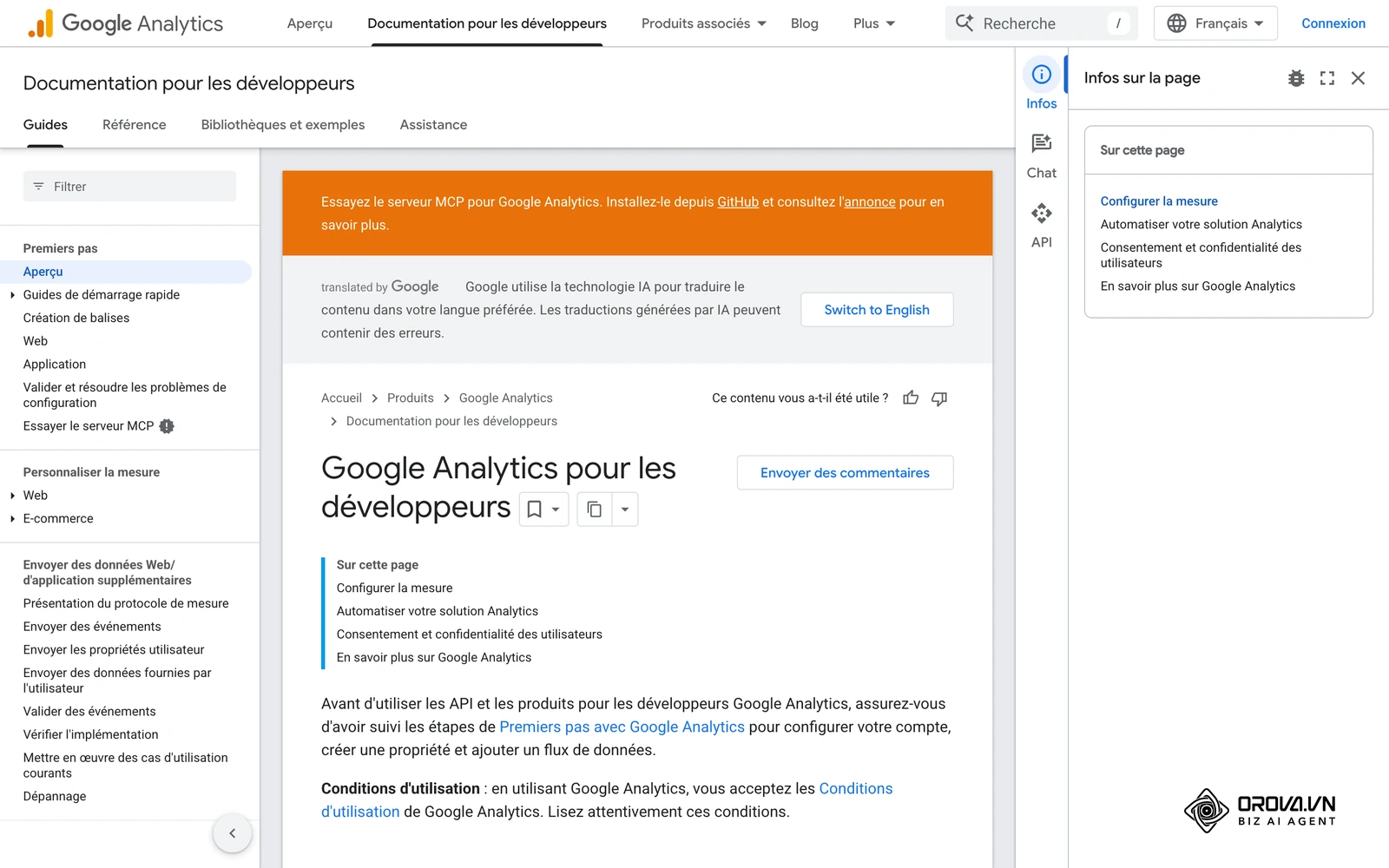
Task: Go to the Aperçu top navigation item
Action: (310, 23)
